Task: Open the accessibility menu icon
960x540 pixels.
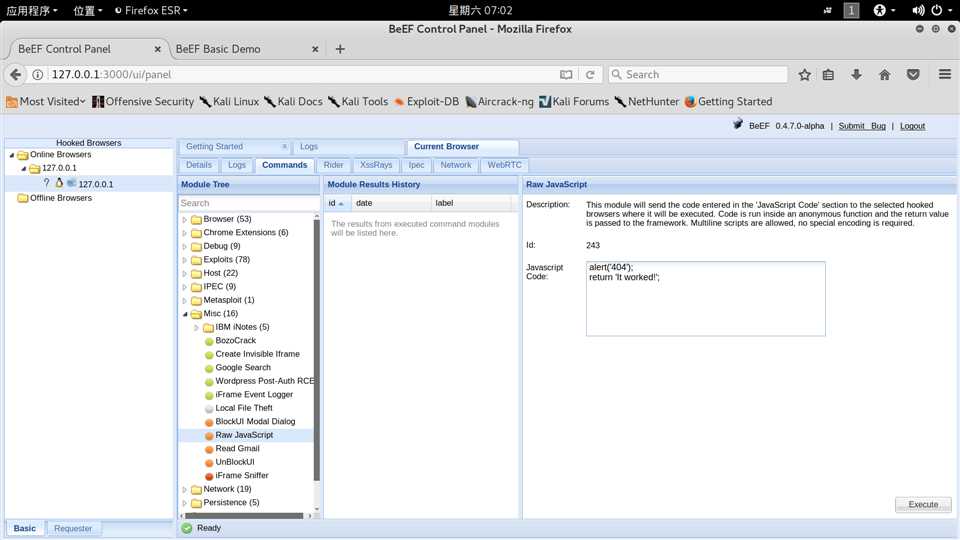Action: [880, 10]
